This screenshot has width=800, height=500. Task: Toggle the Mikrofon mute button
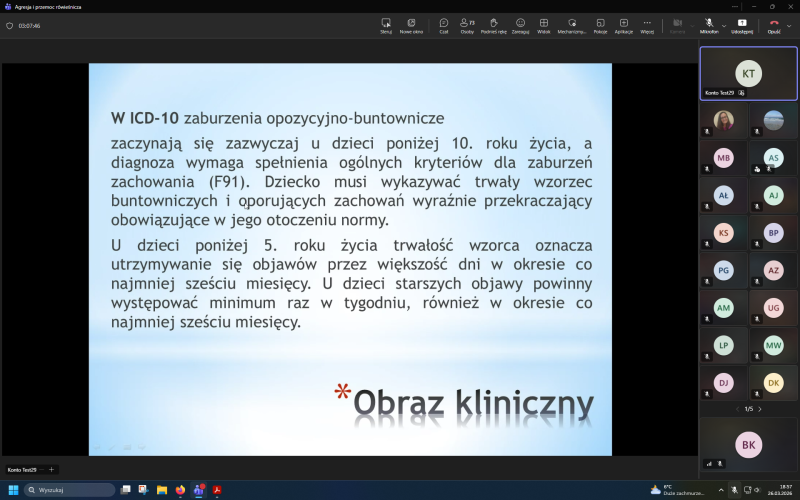point(707,25)
